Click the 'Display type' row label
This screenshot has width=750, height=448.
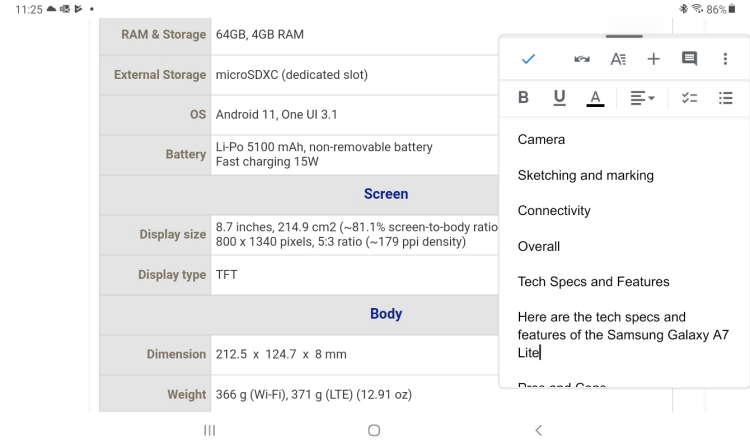172,275
